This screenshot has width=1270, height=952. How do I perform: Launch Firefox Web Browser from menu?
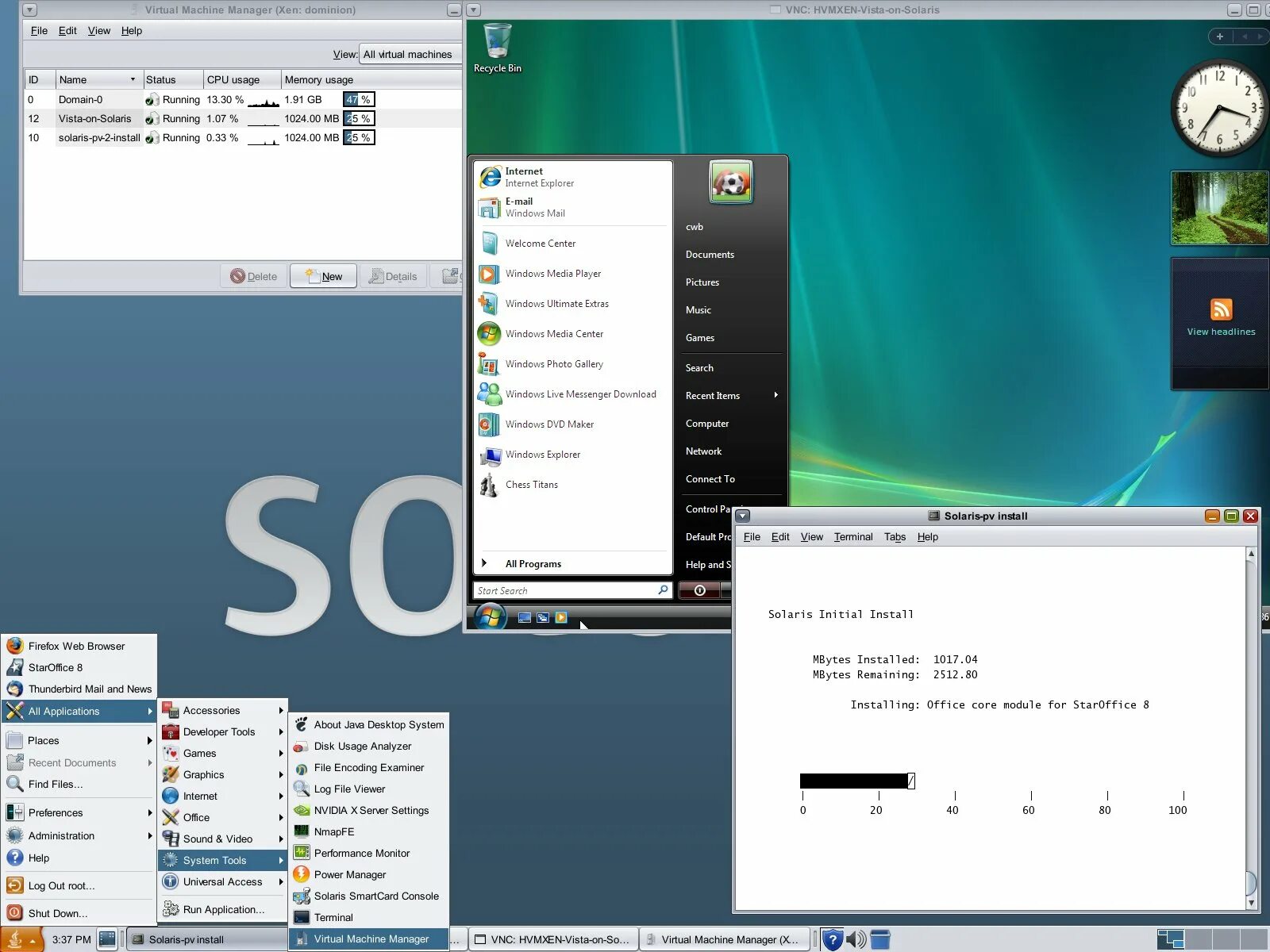point(79,646)
